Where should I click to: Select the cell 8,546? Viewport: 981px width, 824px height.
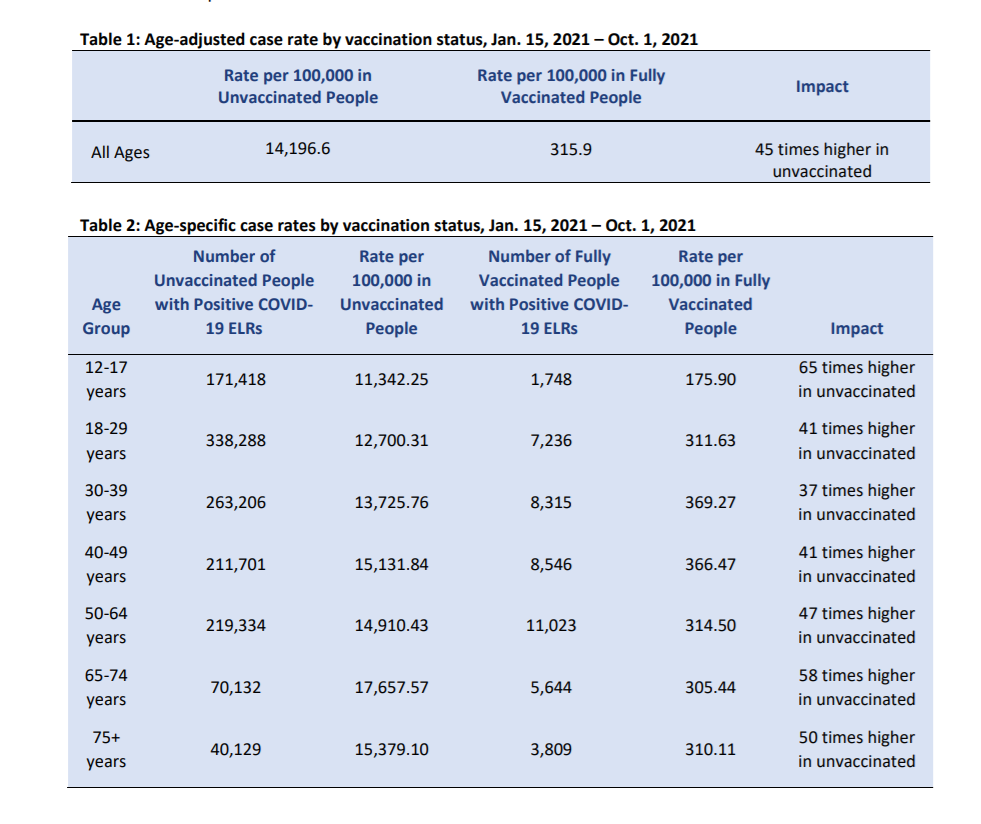click(551, 565)
